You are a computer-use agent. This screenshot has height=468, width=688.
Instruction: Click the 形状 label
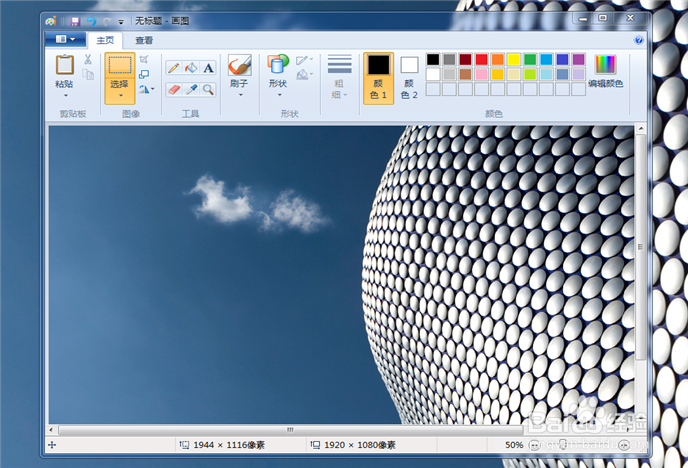click(278, 83)
